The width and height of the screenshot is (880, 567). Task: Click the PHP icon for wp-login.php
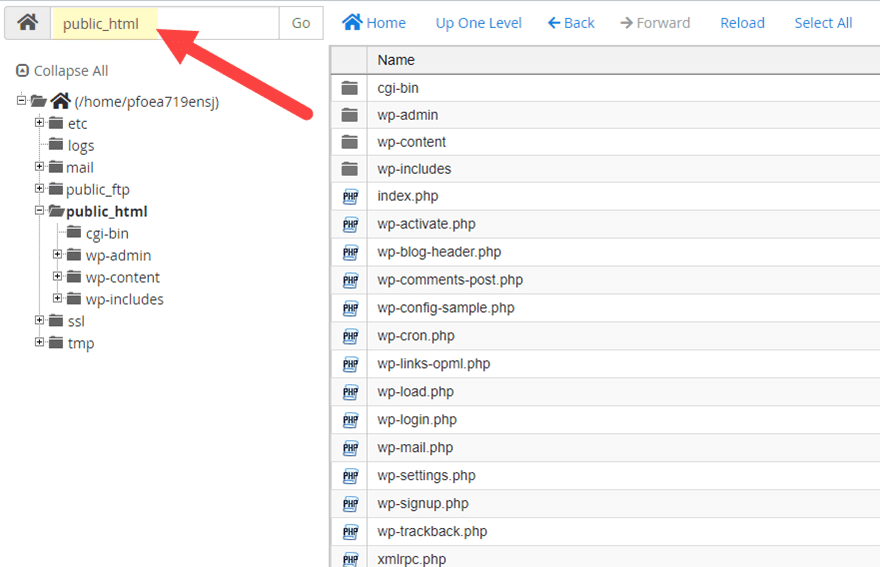coord(350,420)
